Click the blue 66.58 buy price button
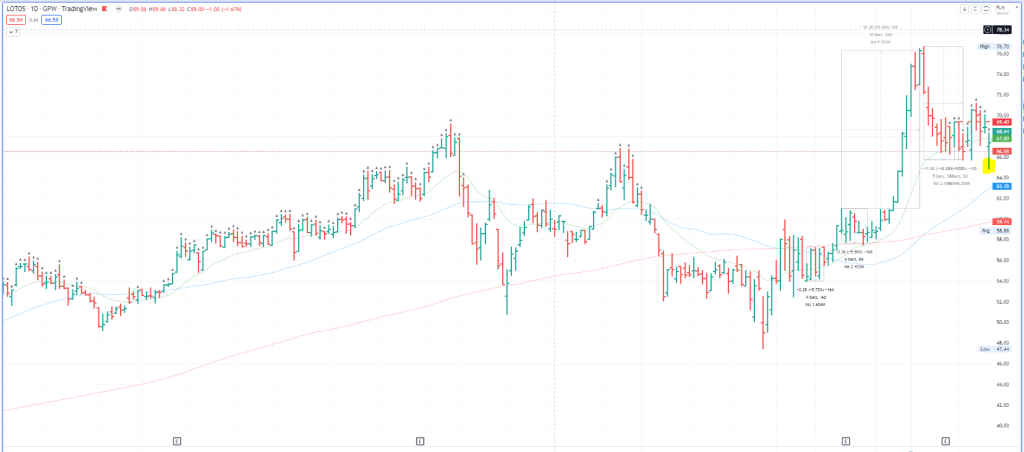1024x452 pixels. [x=50, y=19]
